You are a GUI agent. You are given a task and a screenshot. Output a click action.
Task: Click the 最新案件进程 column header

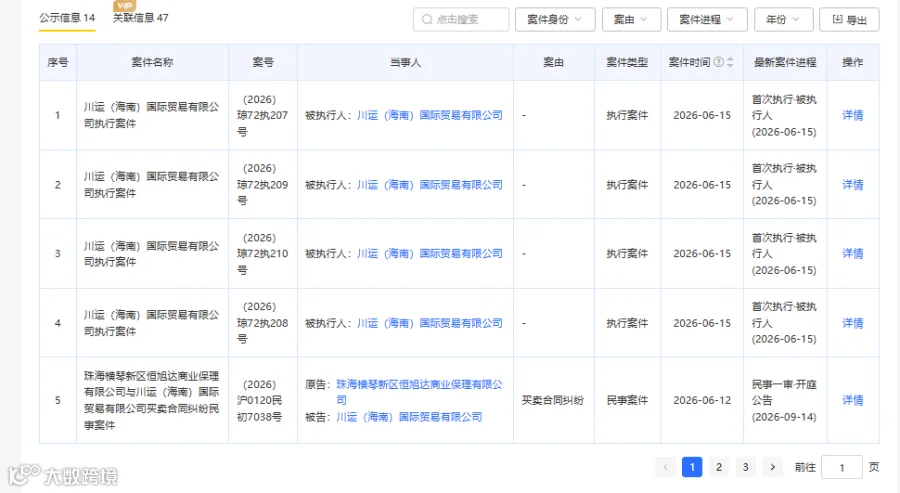pyautogui.click(x=785, y=62)
